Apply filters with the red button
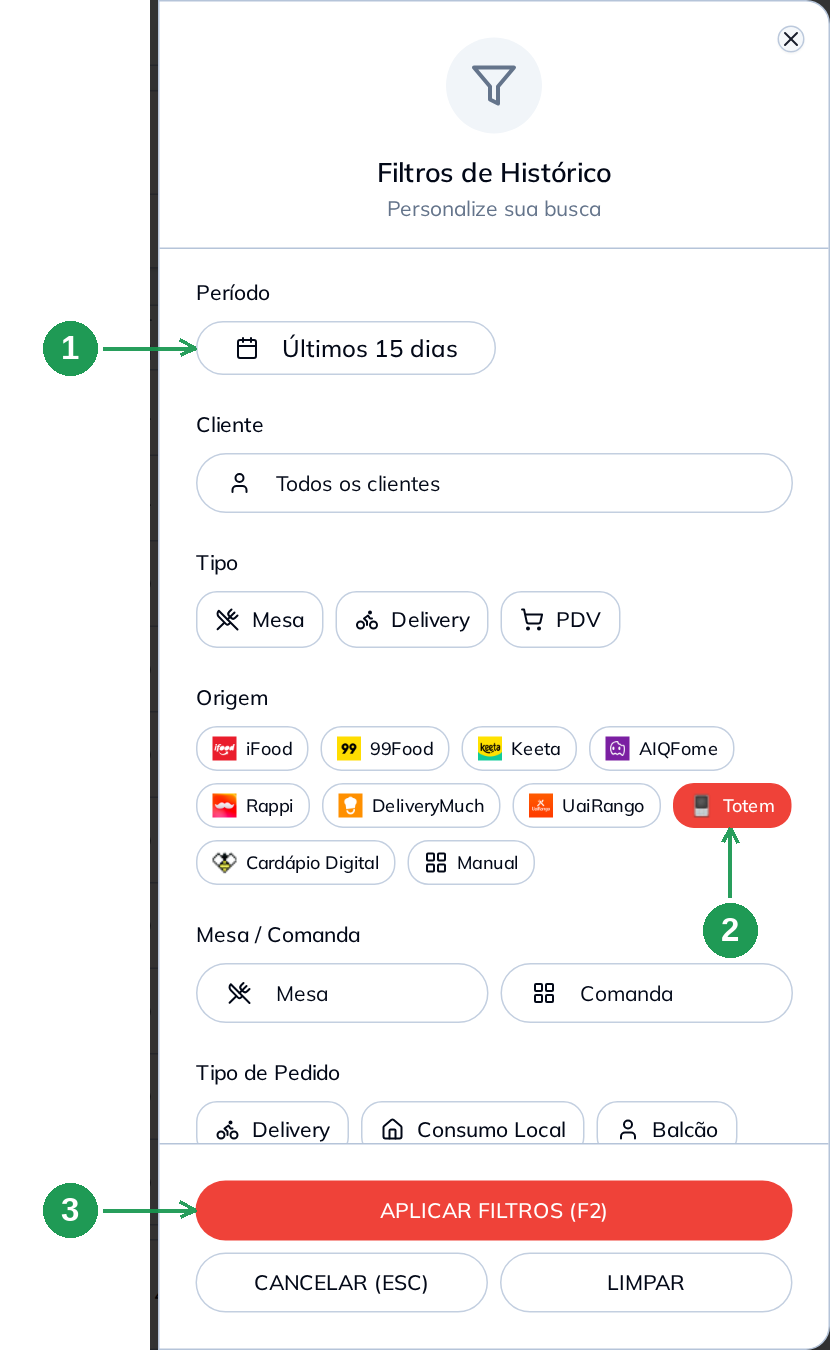Image resolution: width=830 pixels, height=1350 pixels. click(494, 1211)
